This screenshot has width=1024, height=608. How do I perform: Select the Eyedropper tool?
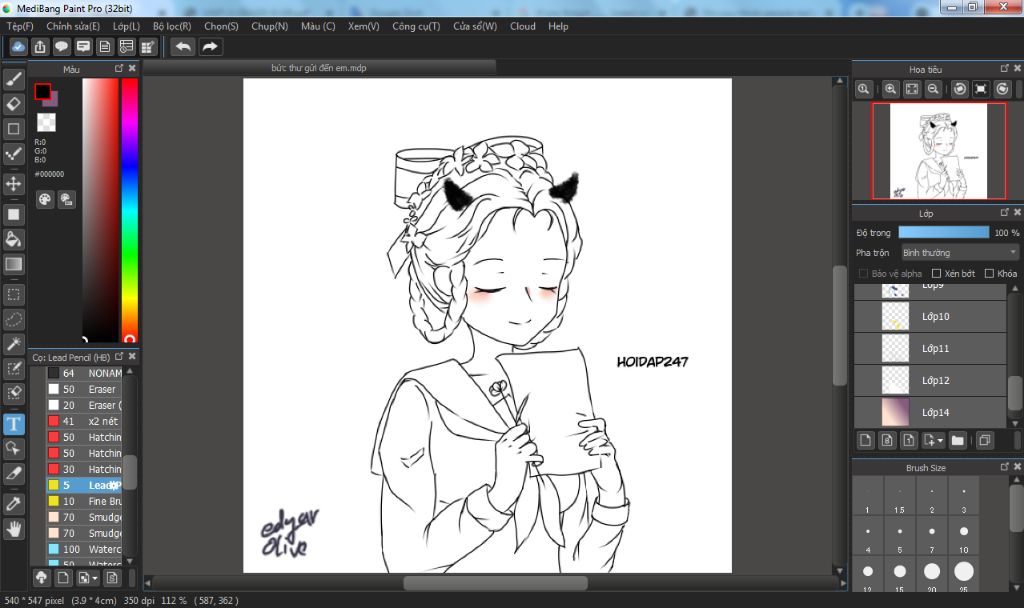[x=14, y=504]
